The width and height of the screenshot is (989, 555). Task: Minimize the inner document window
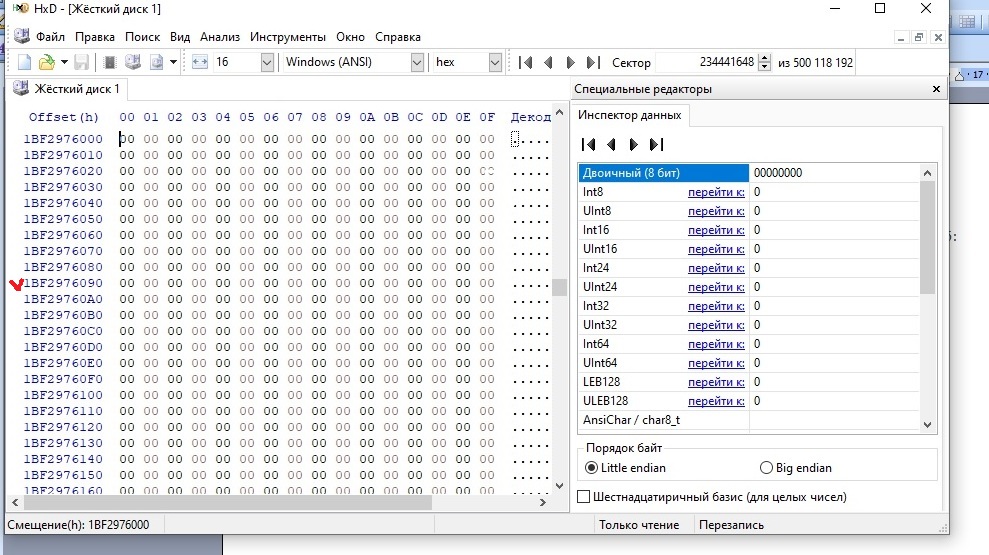(901, 37)
